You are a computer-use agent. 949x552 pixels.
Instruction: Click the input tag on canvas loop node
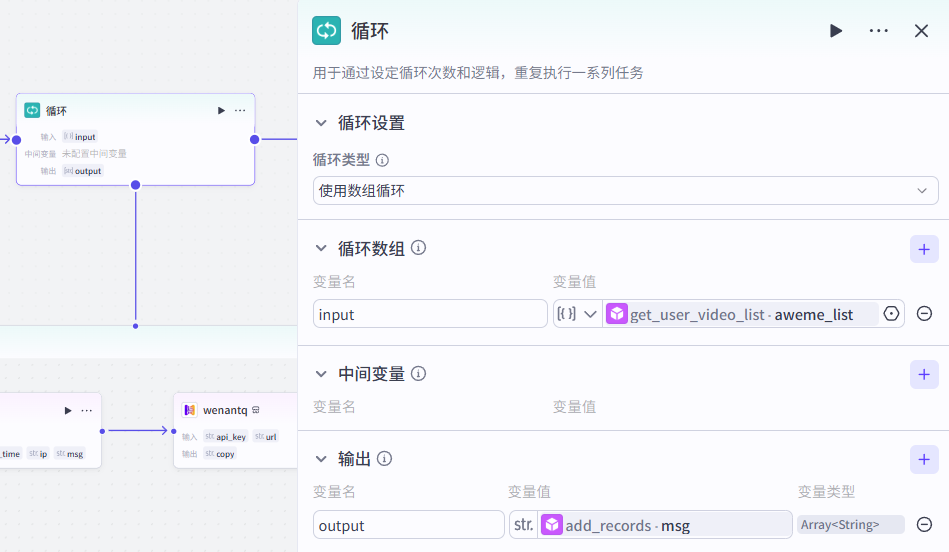[x=79, y=137]
